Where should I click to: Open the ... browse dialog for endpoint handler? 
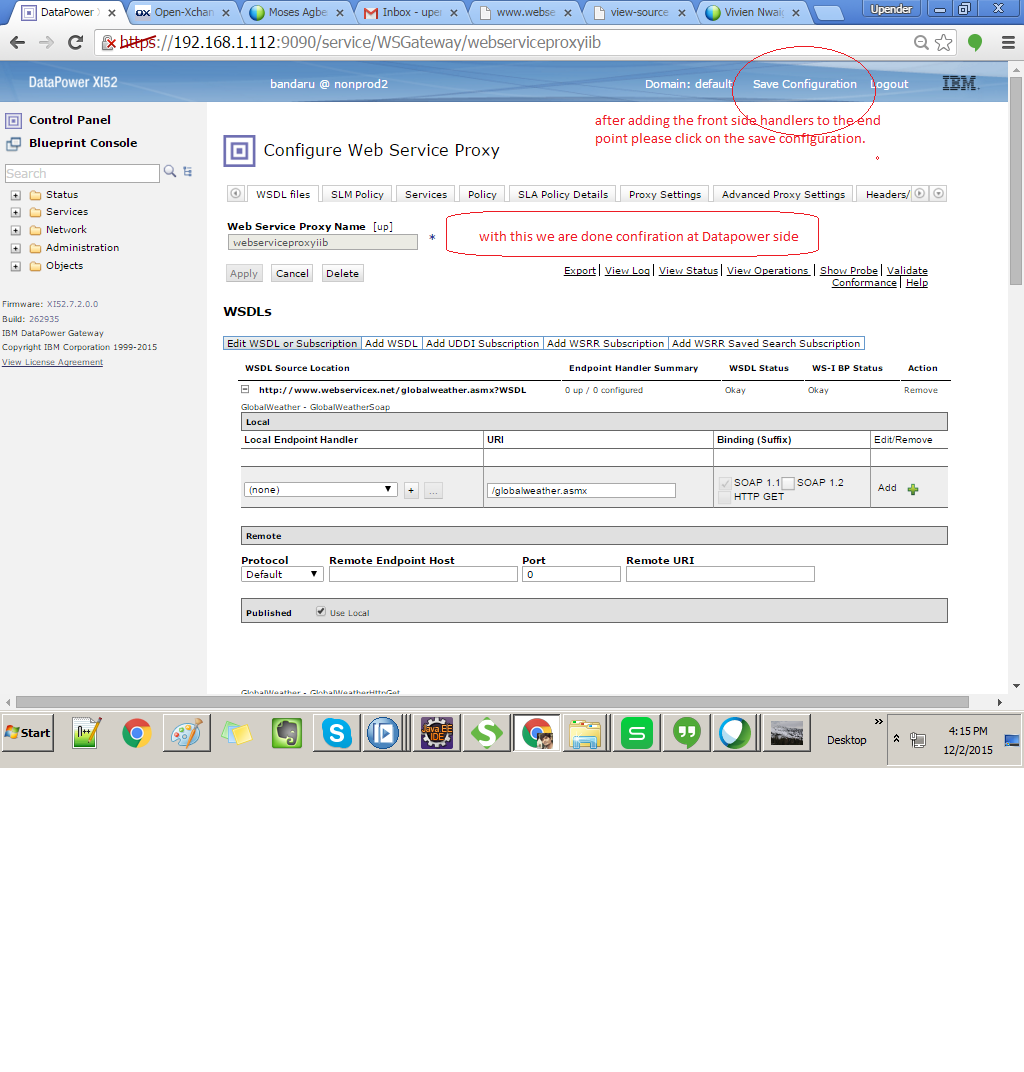pos(432,489)
